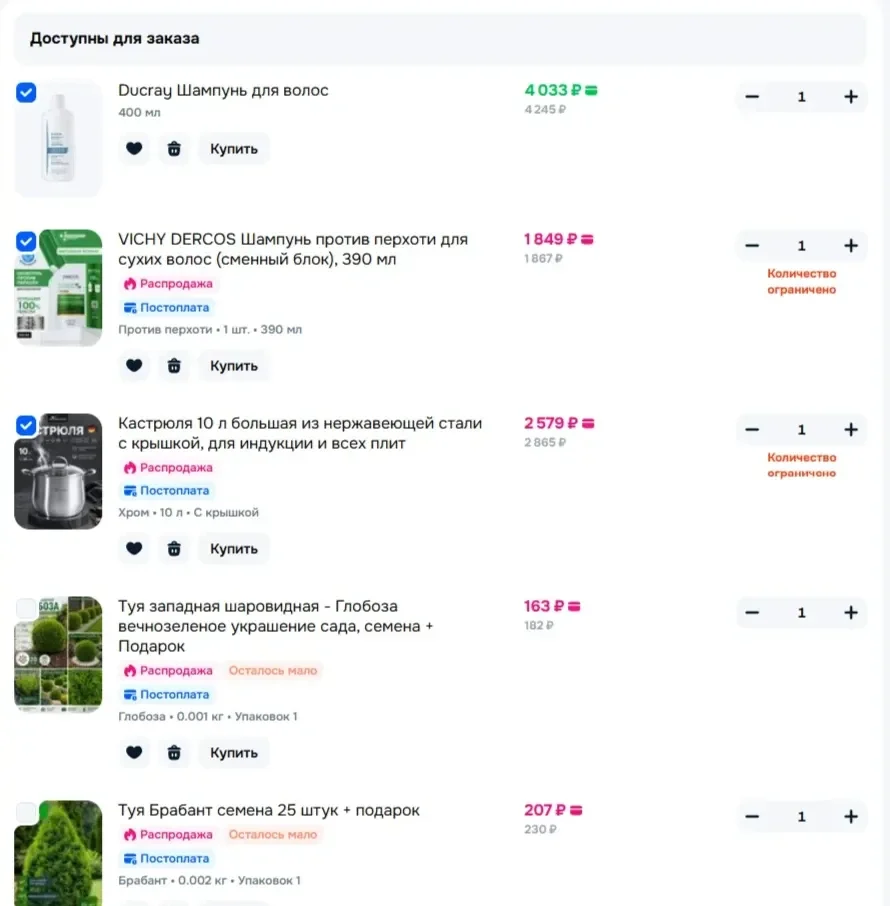Open Ducray shampoo thumbnail

point(58,139)
